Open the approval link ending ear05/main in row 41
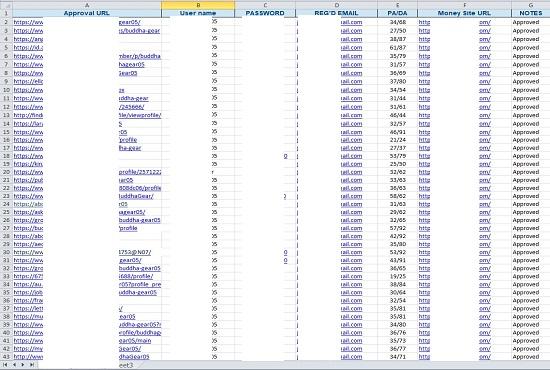Viewport: 550px width, 370px height. tap(135, 341)
